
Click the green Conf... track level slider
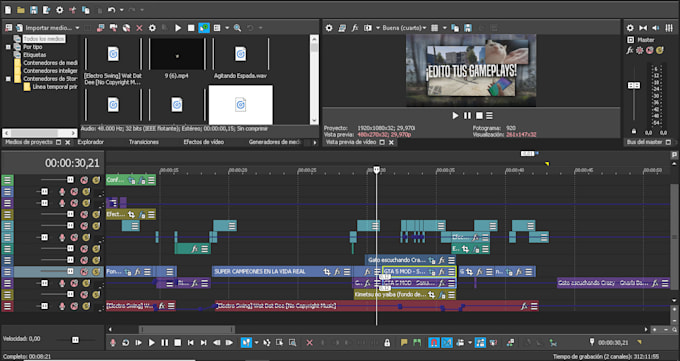pyautogui.click(x=70, y=180)
